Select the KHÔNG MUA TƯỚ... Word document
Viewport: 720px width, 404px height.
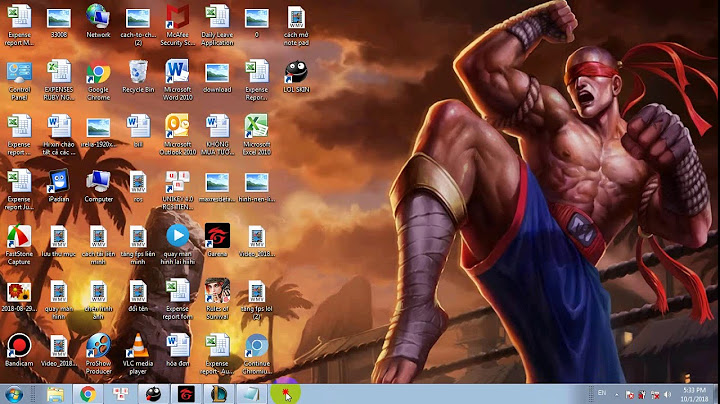click(217, 135)
